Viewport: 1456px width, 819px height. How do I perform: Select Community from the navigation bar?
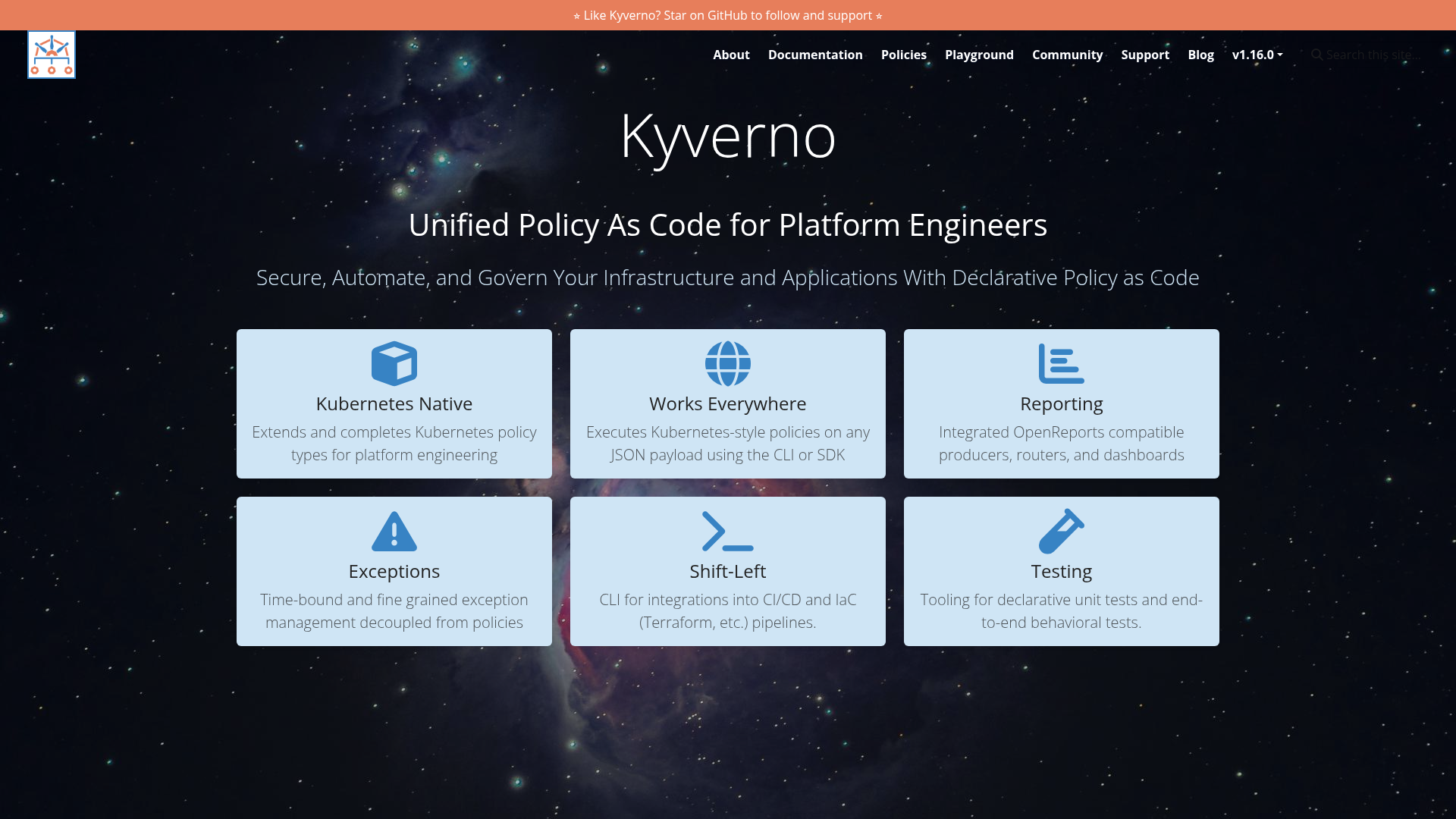point(1067,55)
